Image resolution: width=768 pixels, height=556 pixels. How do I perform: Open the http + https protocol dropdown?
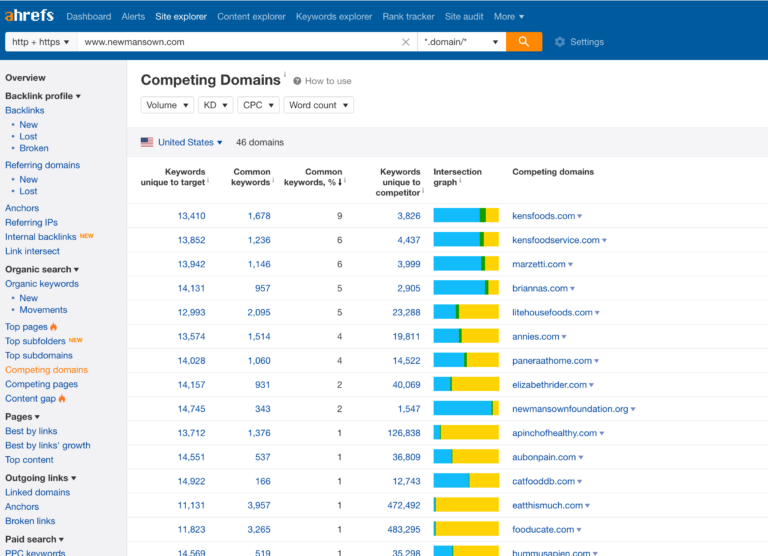(40, 42)
